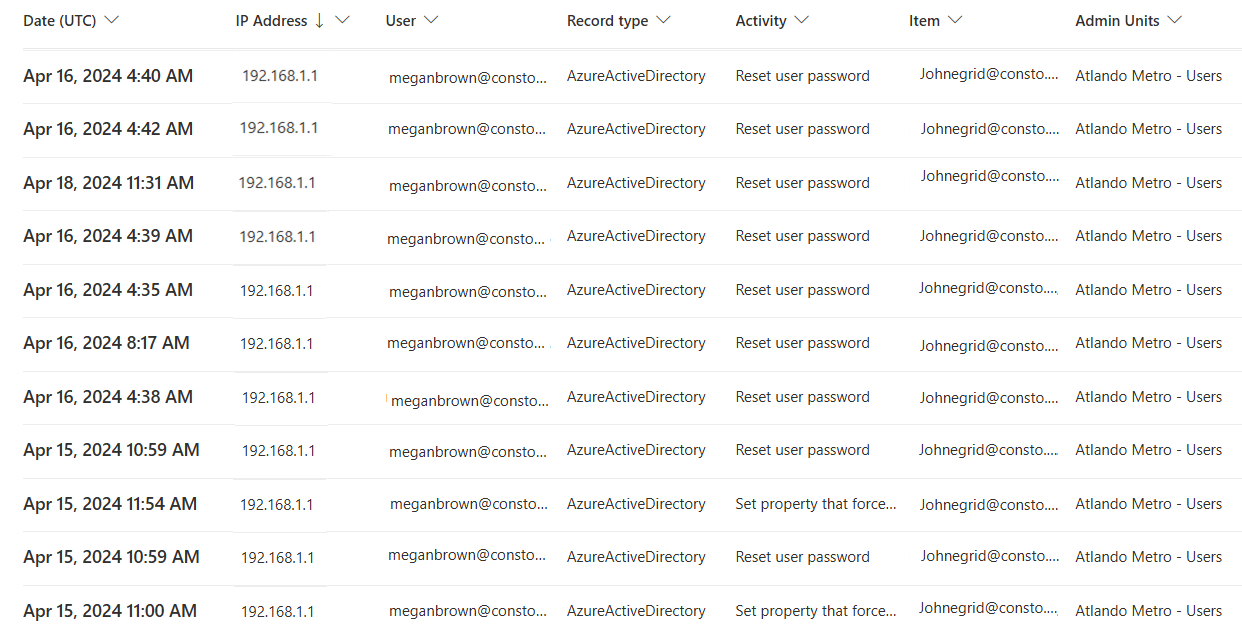
Task: Click meganbrown@consto link in the first row
Action: click(x=468, y=77)
